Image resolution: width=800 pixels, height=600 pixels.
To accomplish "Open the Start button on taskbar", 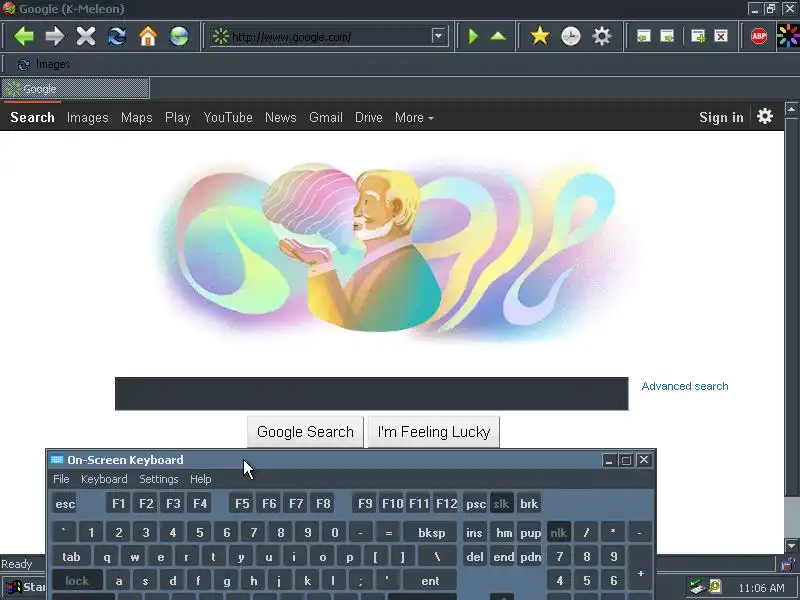I will pyautogui.click(x=23, y=587).
